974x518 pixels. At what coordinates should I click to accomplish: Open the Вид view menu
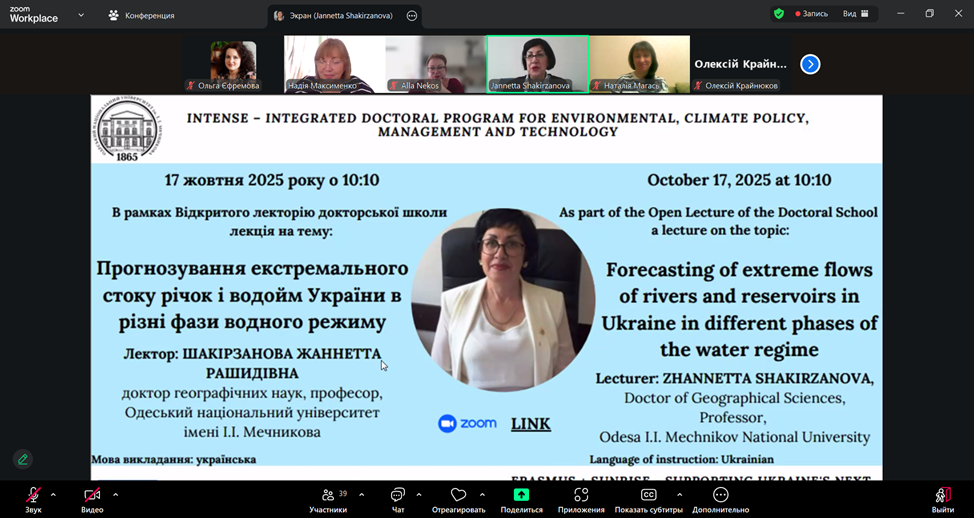point(855,14)
